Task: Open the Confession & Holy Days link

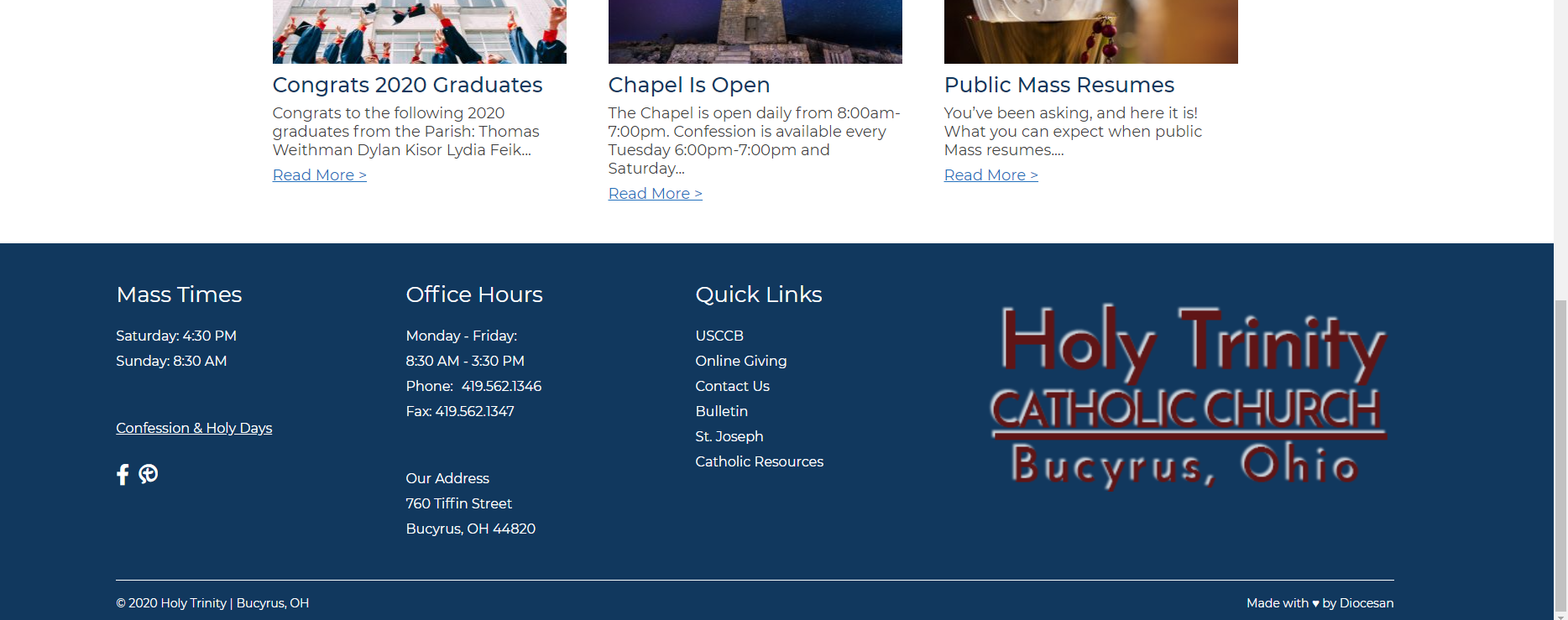Action: [194, 428]
